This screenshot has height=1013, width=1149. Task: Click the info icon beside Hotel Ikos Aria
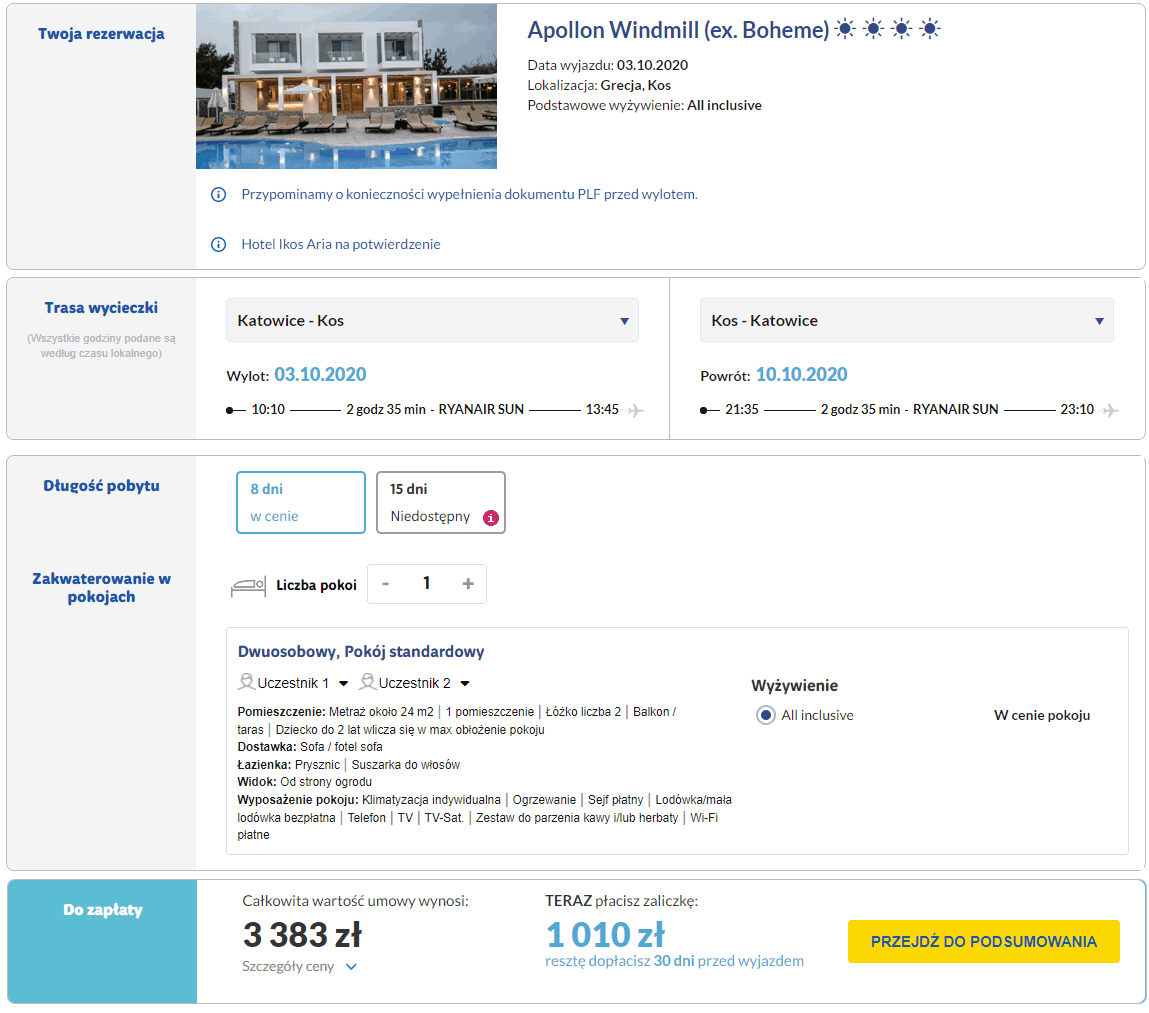(218, 244)
